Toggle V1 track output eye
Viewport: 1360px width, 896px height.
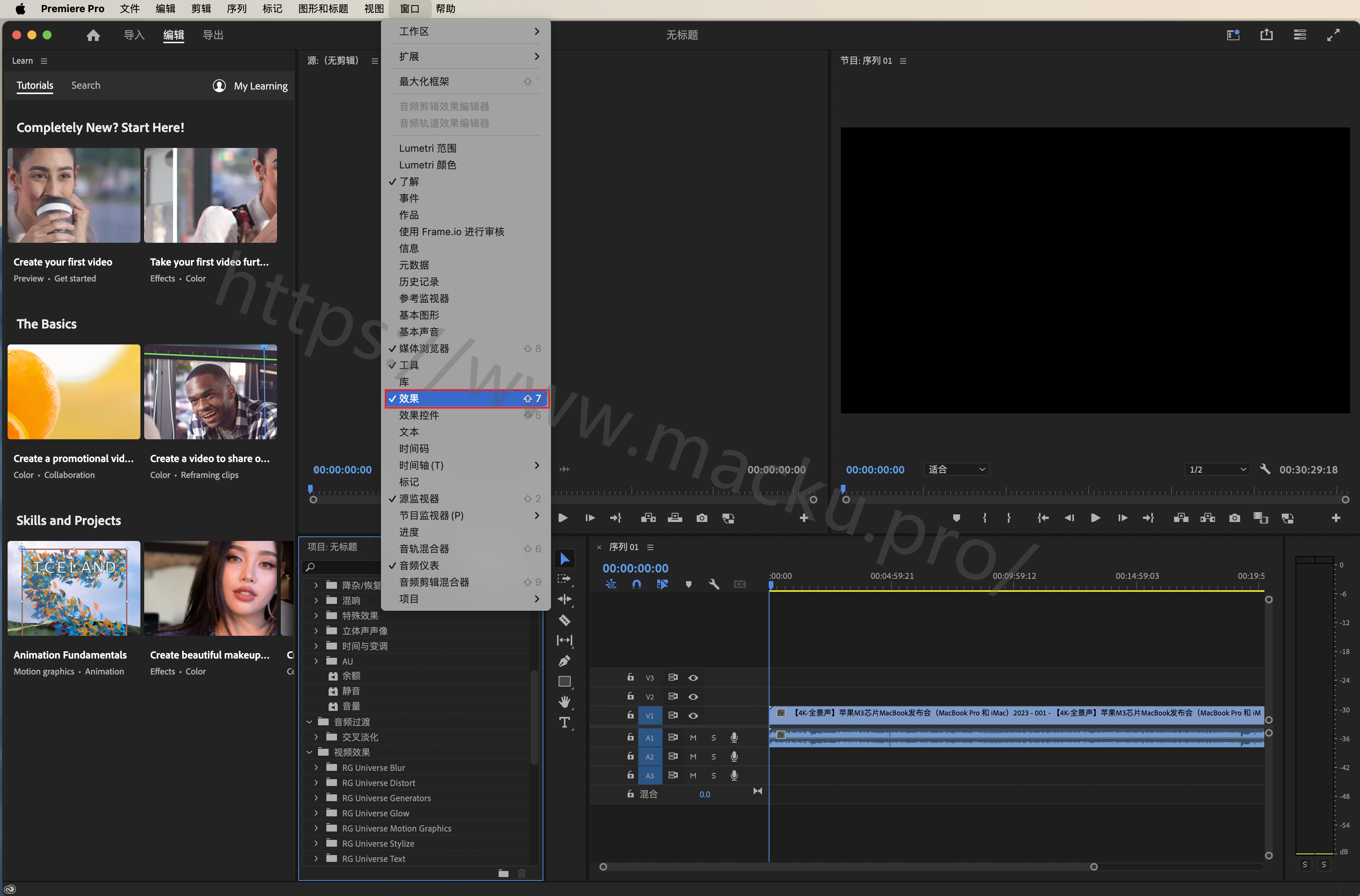point(693,715)
